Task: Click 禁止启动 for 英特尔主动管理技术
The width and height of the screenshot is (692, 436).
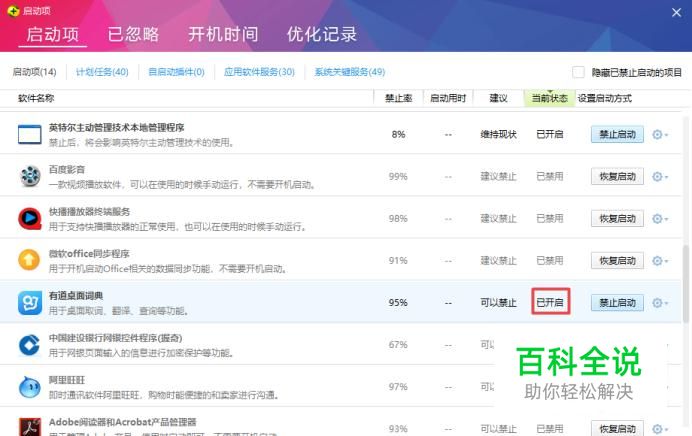Action: click(617, 135)
